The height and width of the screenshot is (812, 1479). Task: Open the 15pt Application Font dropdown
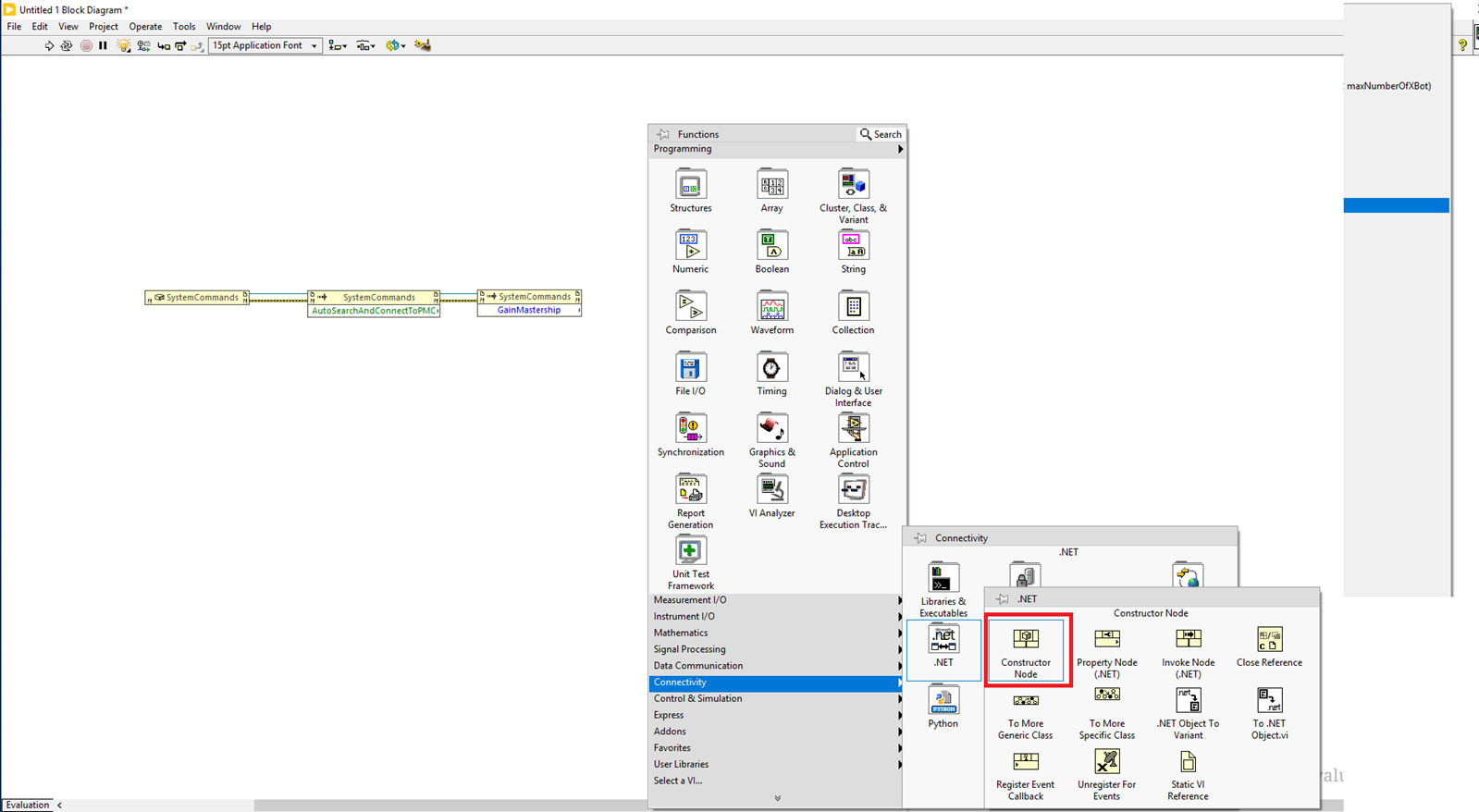(265, 45)
